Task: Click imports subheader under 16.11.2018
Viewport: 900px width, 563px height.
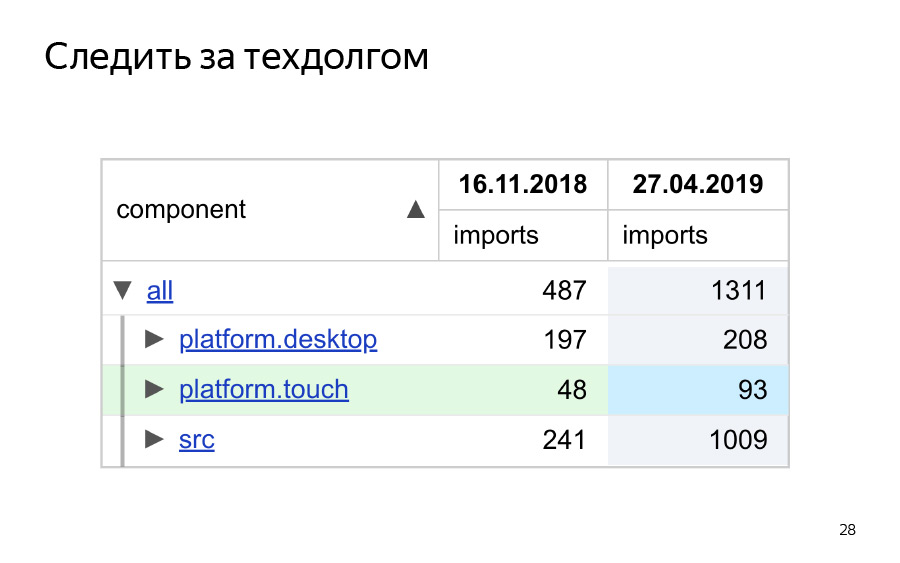Action: [496, 236]
